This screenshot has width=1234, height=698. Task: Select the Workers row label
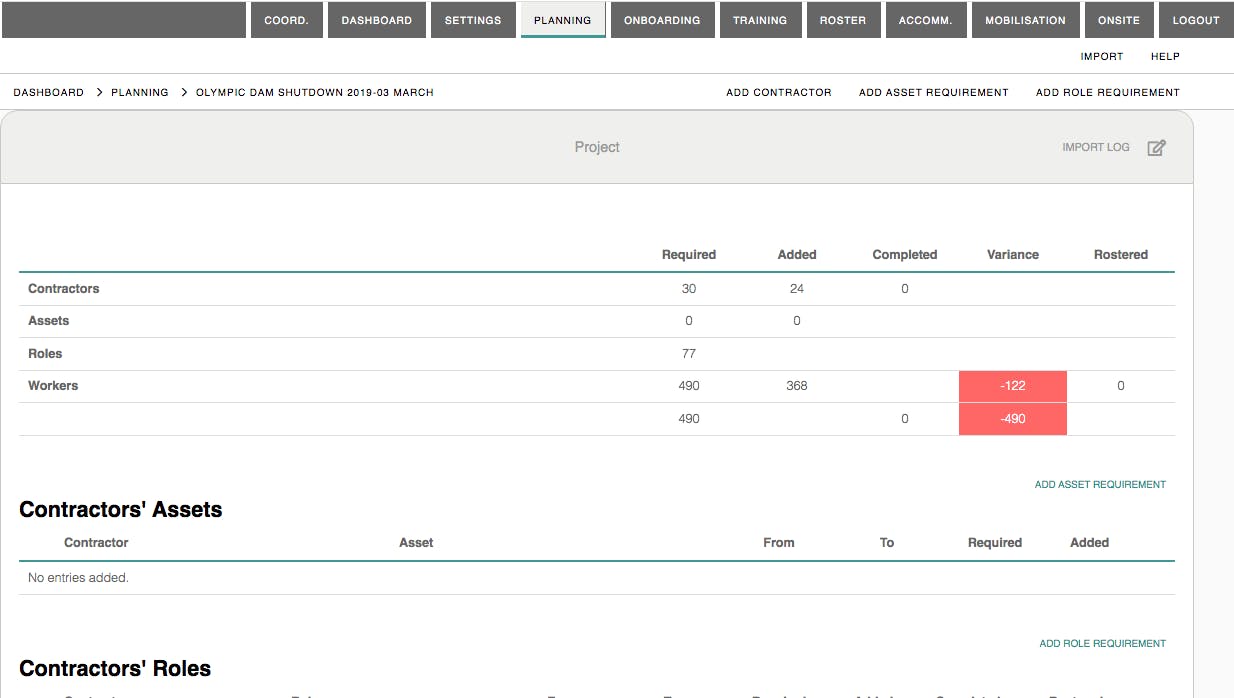pyautogui.click(x=53, y=385)
